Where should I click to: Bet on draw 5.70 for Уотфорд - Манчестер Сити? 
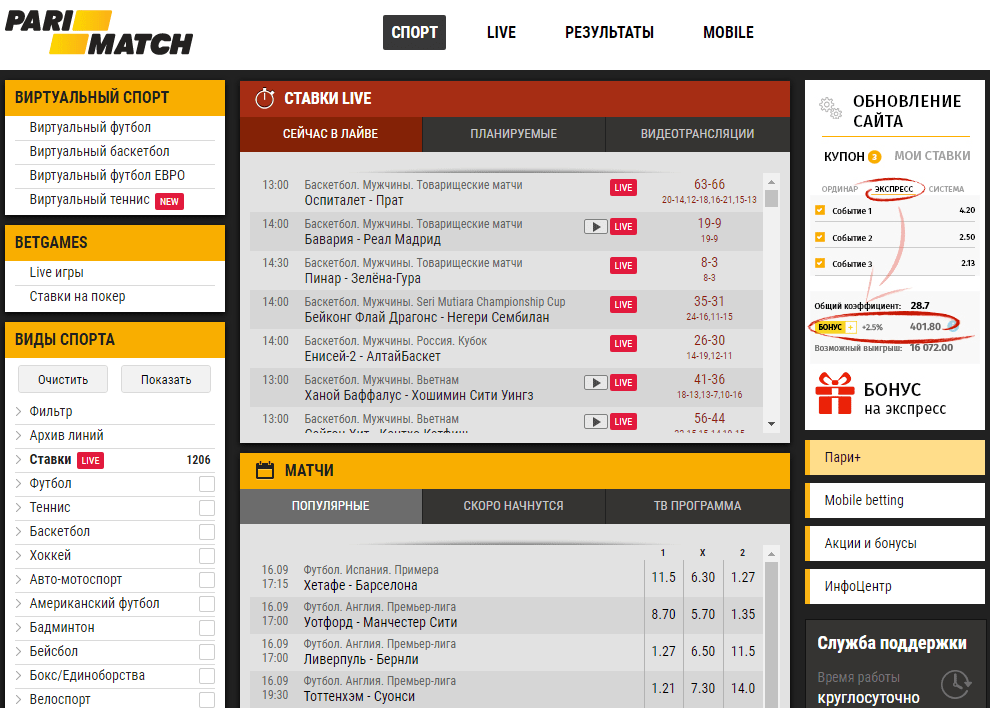click(703, 614)
